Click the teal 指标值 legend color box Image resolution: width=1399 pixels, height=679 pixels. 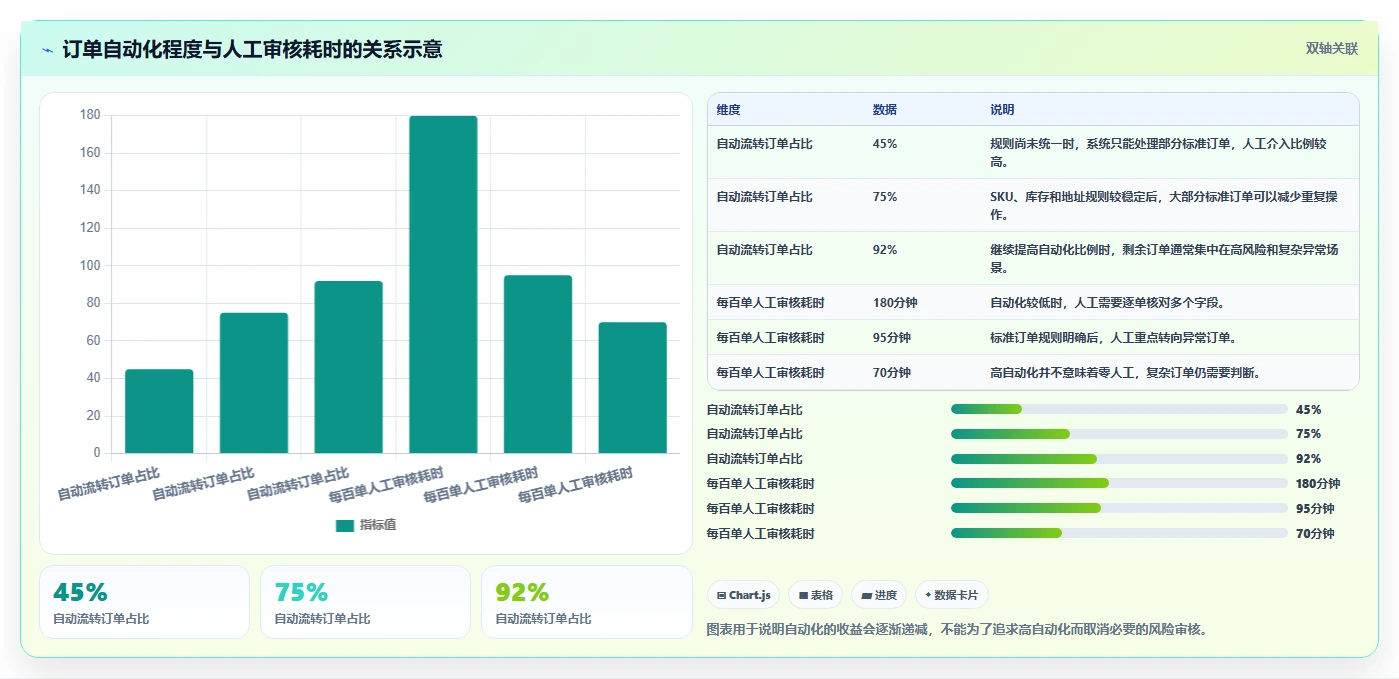coord(345,525)
